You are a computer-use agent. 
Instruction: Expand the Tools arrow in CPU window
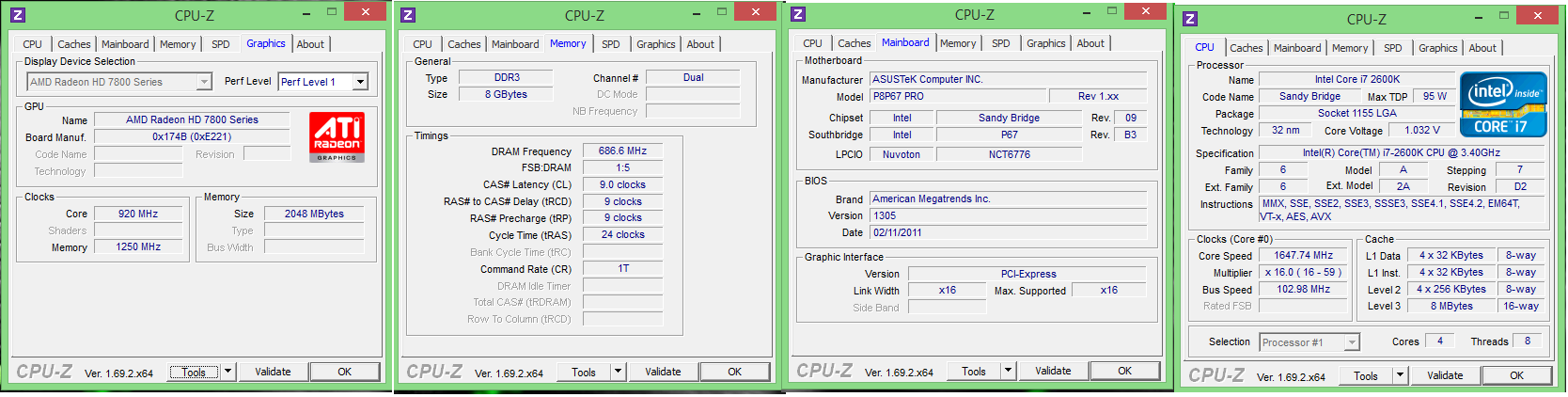[1400, 375]
